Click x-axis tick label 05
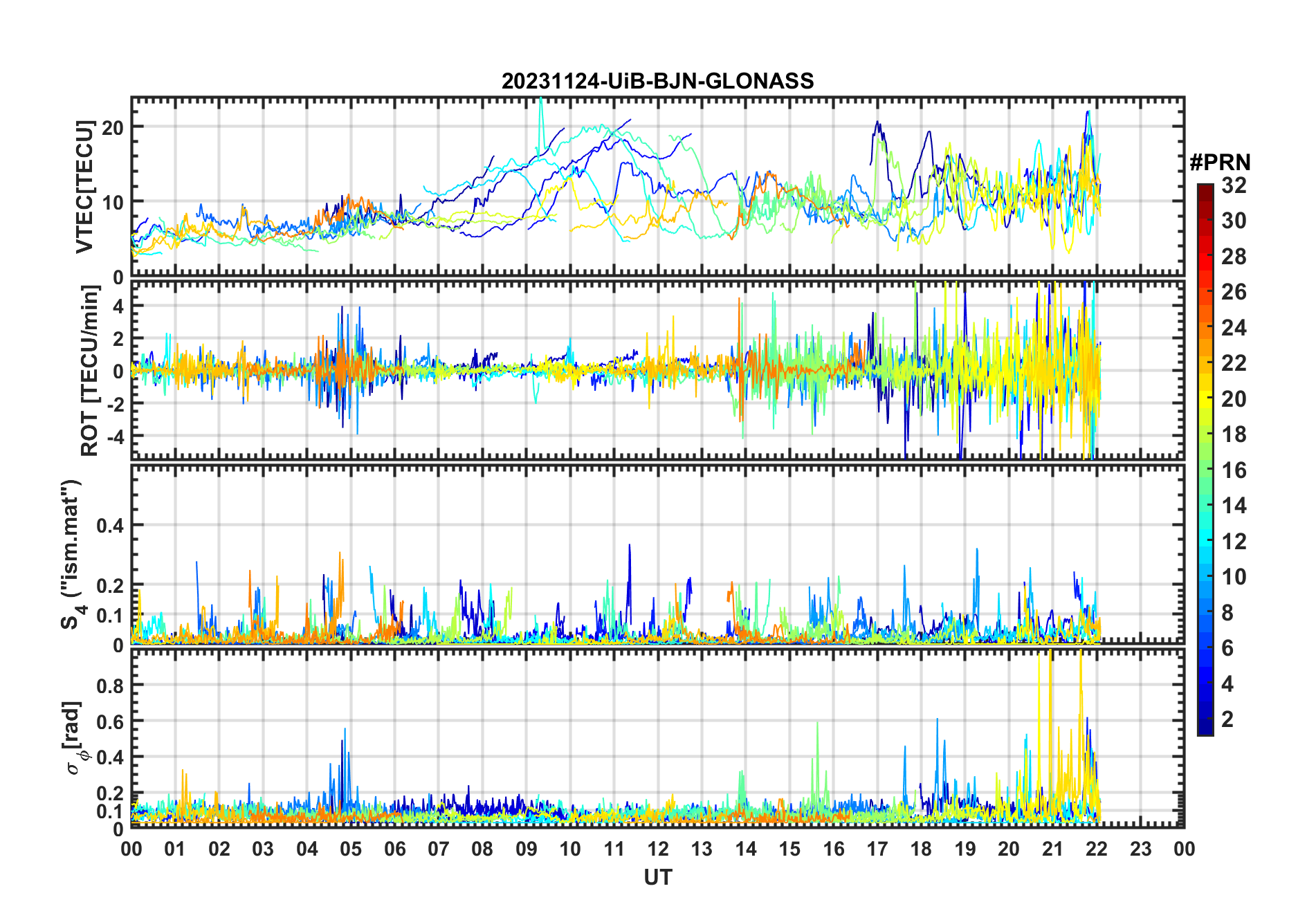 351,849
